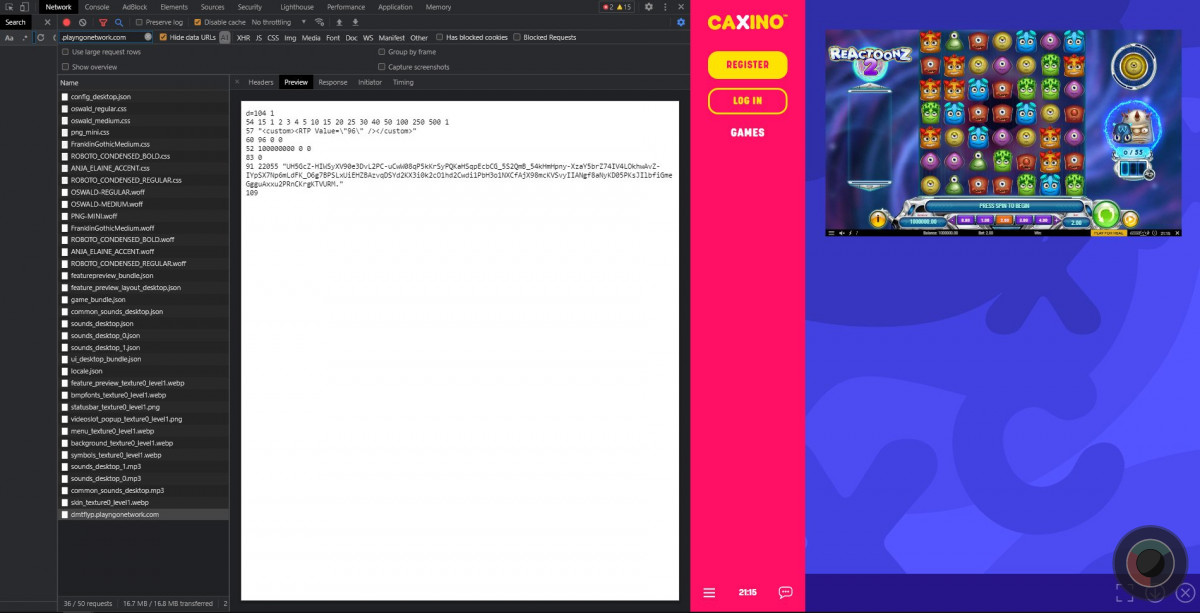Select game_bundle.json request

(143, 299)
